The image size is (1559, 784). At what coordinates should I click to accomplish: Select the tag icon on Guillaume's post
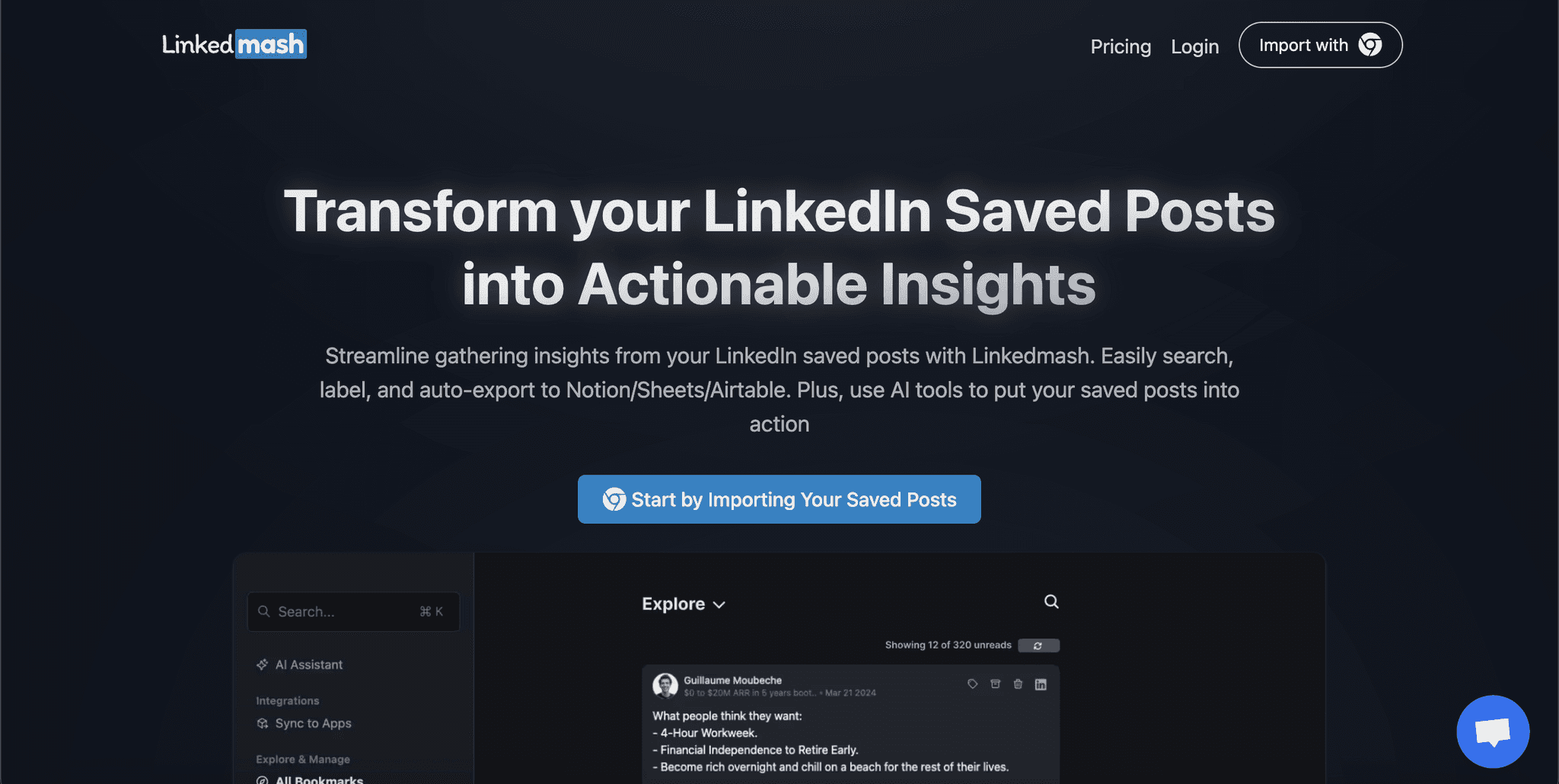[972, 684]
